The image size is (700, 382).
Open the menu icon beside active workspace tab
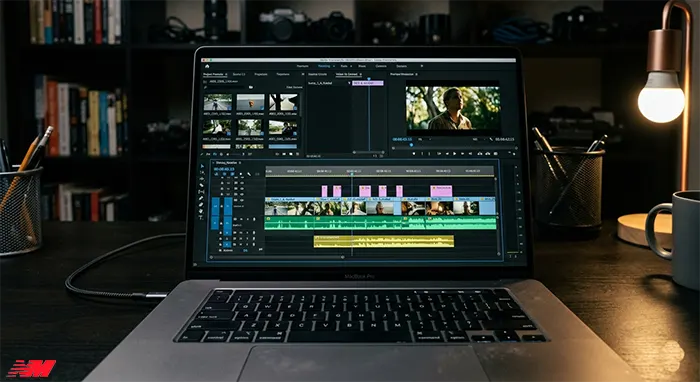(334, 66)
